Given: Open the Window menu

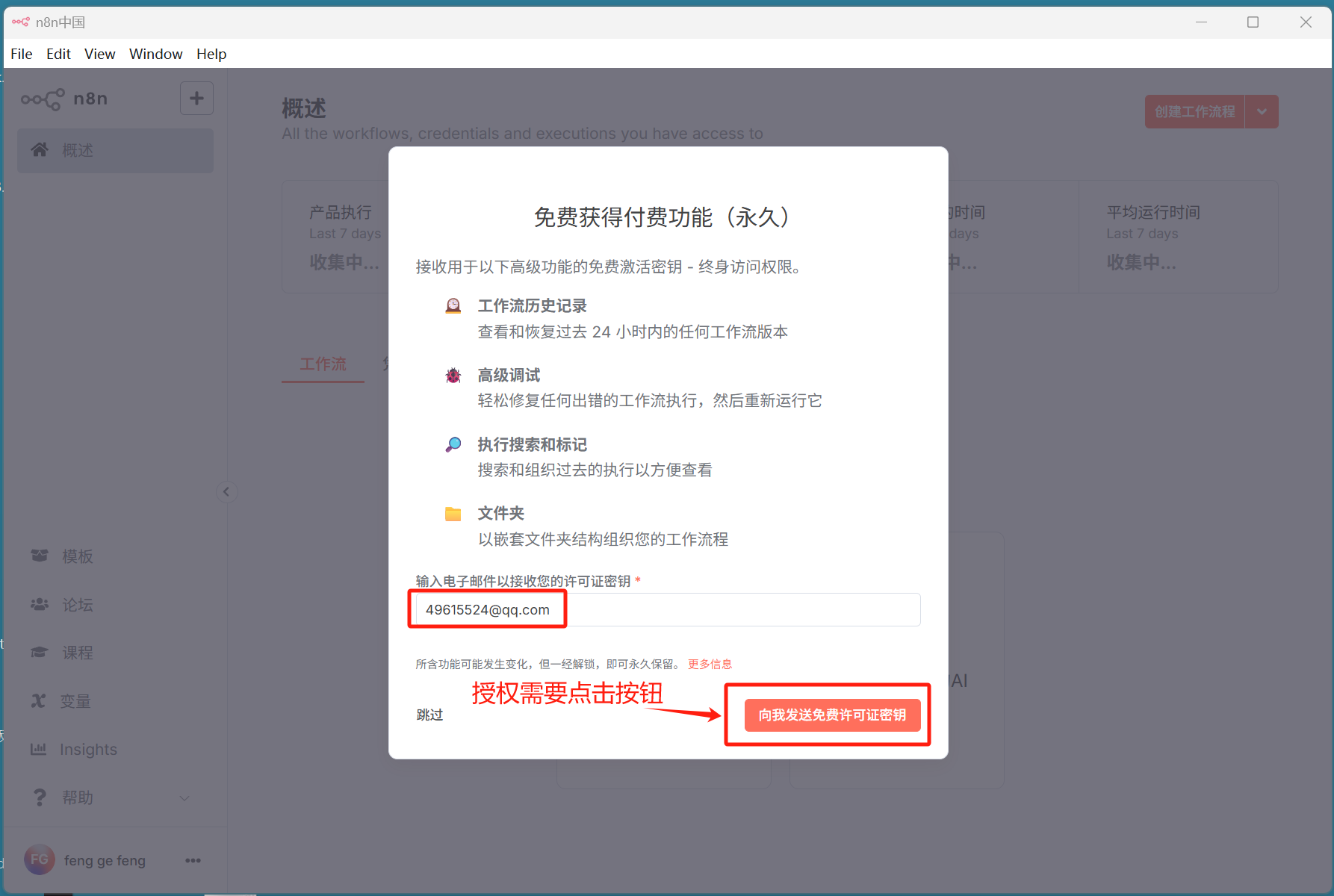Looking at the screenshot, I should 155,54.
